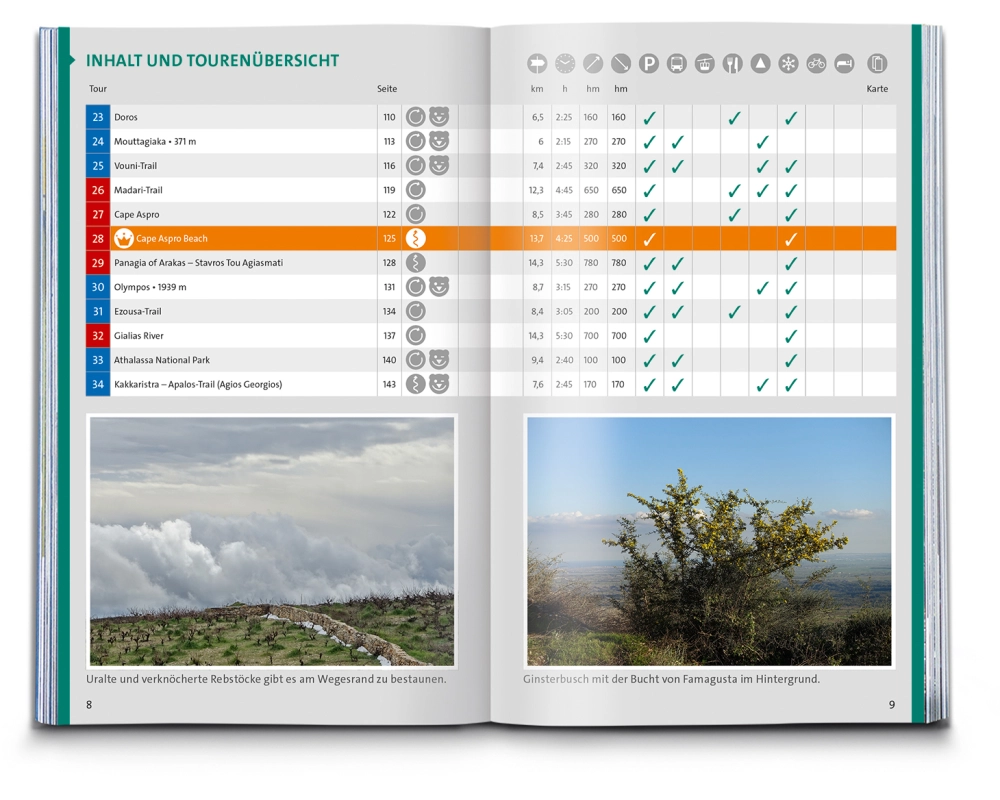Screen dimensions: 1000x800
Task: Click the bear face icon in Doros row
Action: pos(439,117)
